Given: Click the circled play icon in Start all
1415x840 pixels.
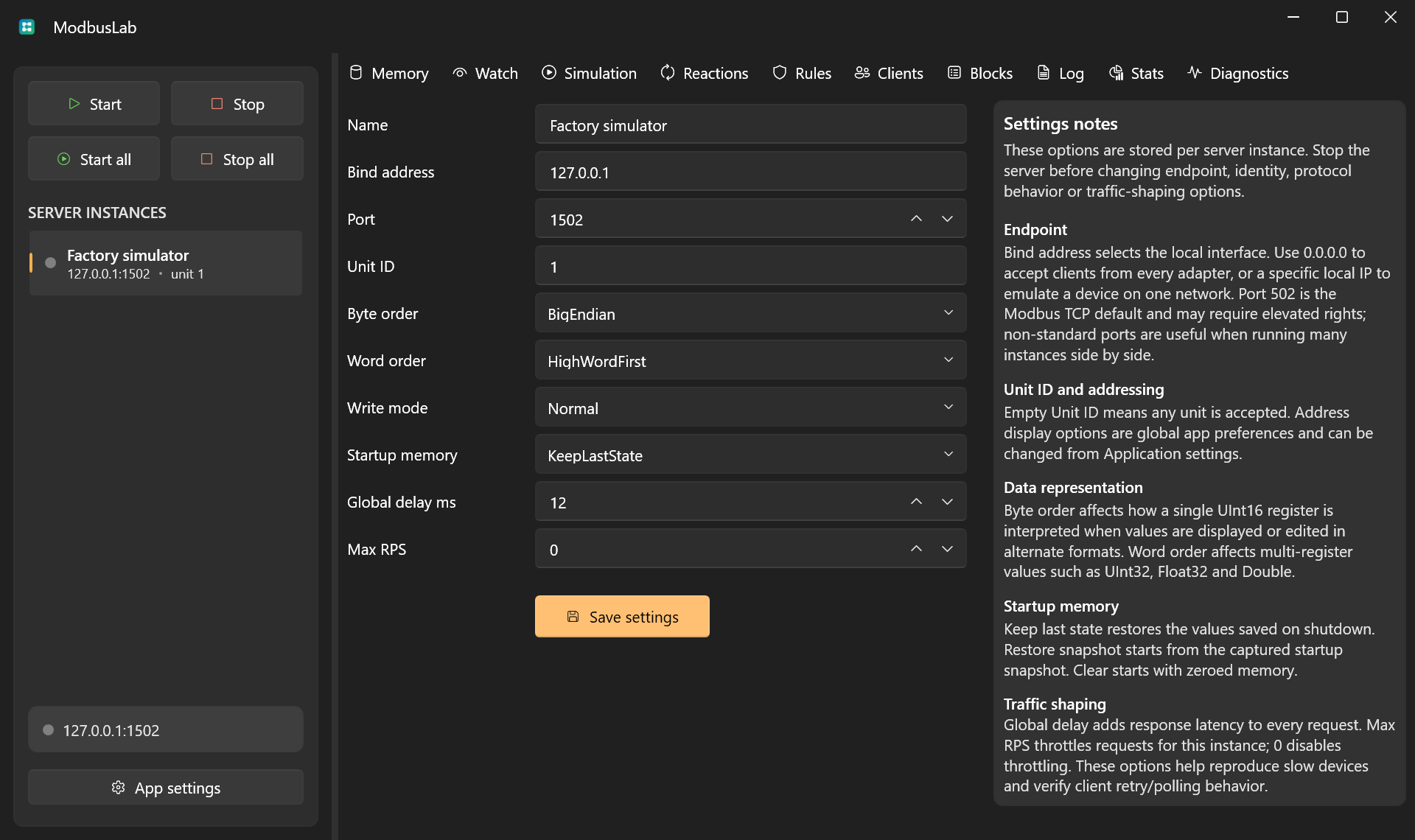Looking at the screenshot, I should click(x=64, y=159).
